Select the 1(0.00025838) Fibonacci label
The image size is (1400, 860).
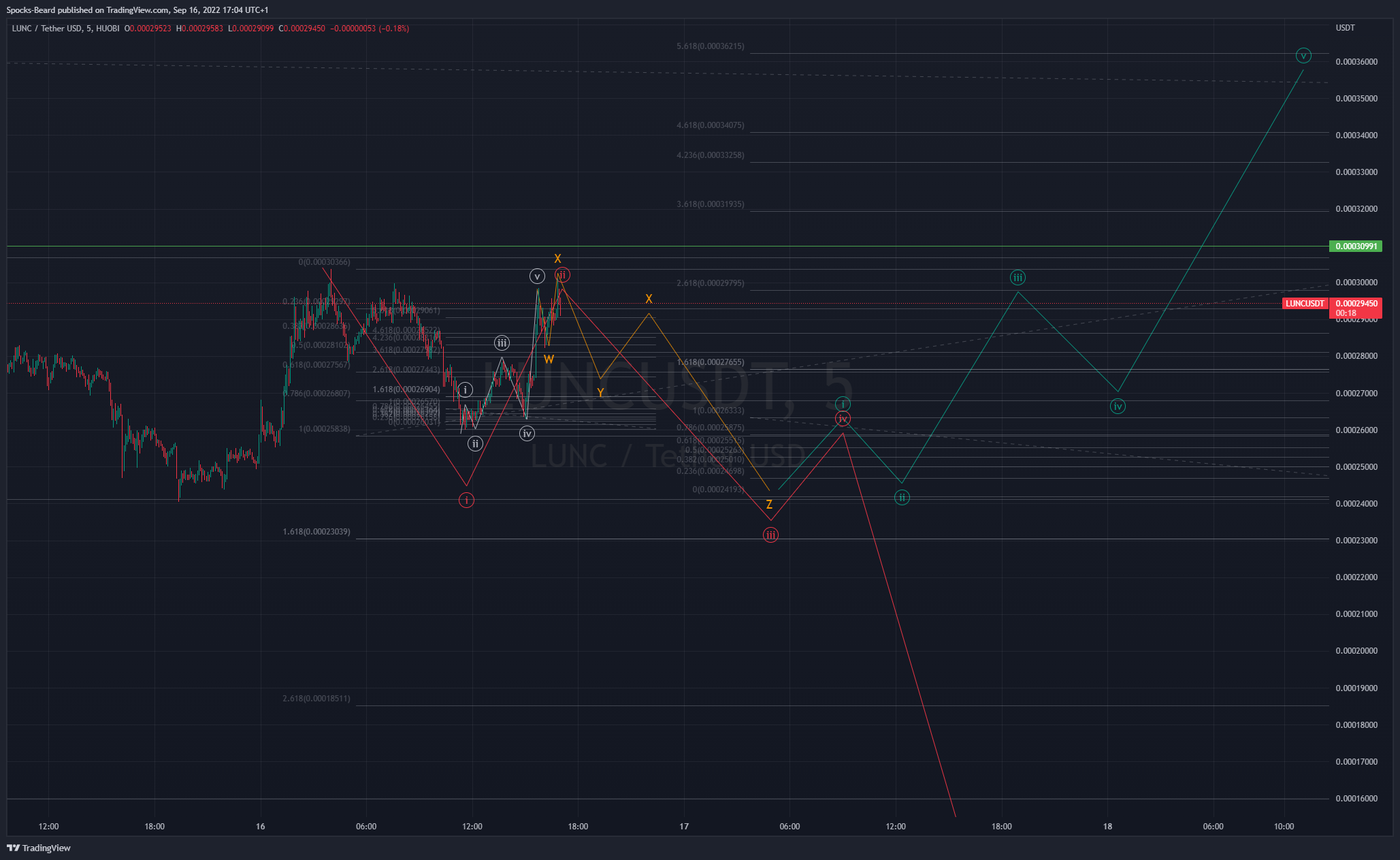[325, 429]
